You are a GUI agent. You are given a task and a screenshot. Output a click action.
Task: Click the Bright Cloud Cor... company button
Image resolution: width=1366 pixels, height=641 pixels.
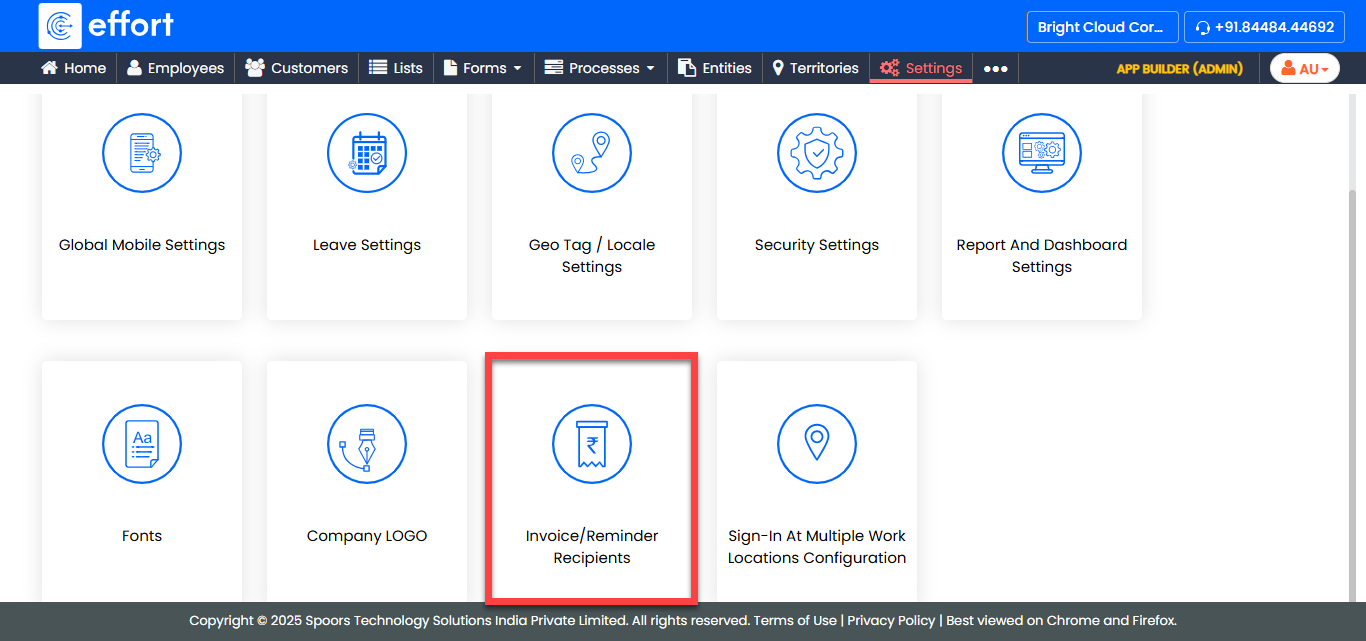click(x=1100, y=27)
